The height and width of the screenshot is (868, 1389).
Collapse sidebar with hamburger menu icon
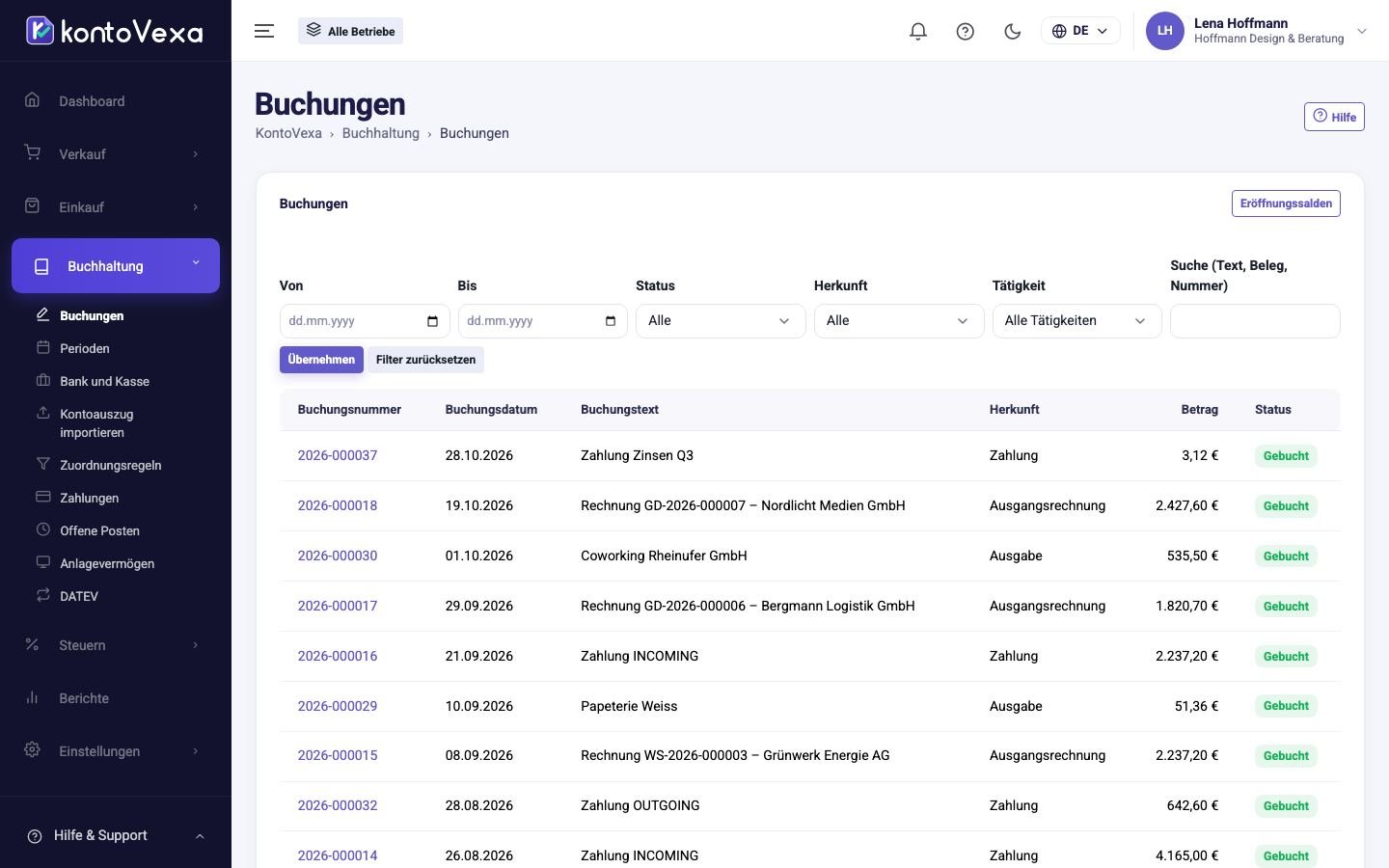pyautogui.click(x=264, y=31)
